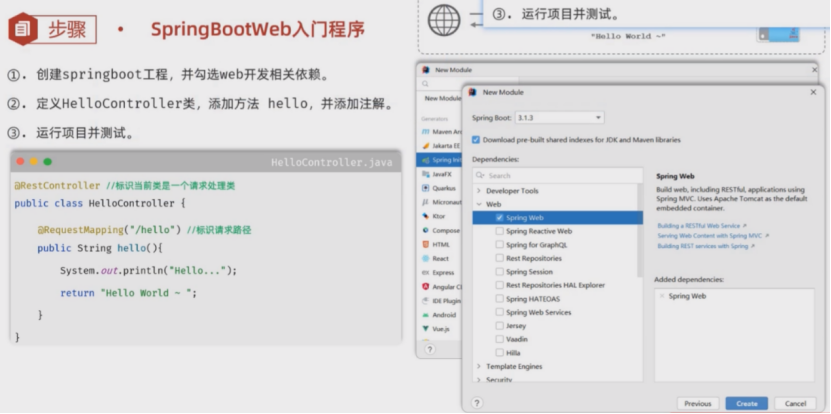
Task: Check the Spring Web Services dependency
Action: pos(499,312)
